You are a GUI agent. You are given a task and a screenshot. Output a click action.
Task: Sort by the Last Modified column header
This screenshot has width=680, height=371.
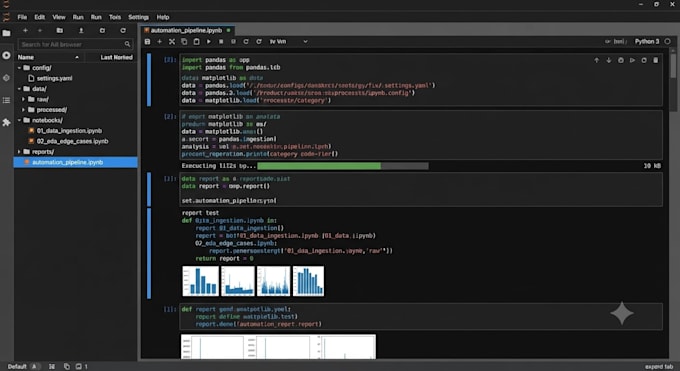point(116,57)
